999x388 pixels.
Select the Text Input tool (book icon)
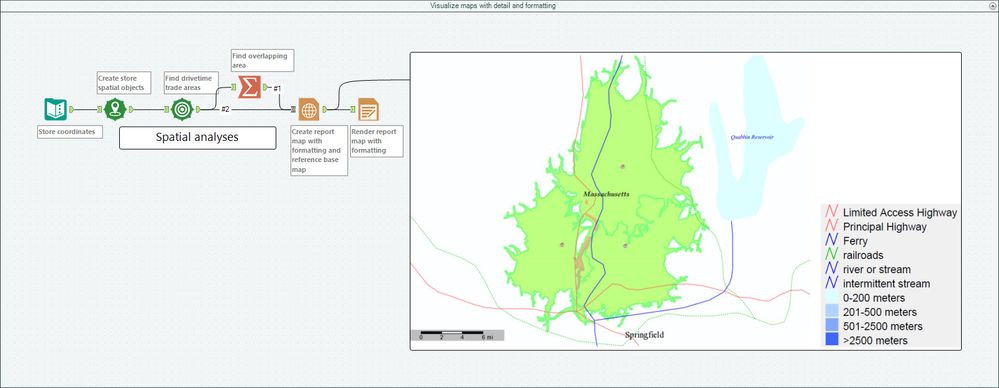pos(55,110)
